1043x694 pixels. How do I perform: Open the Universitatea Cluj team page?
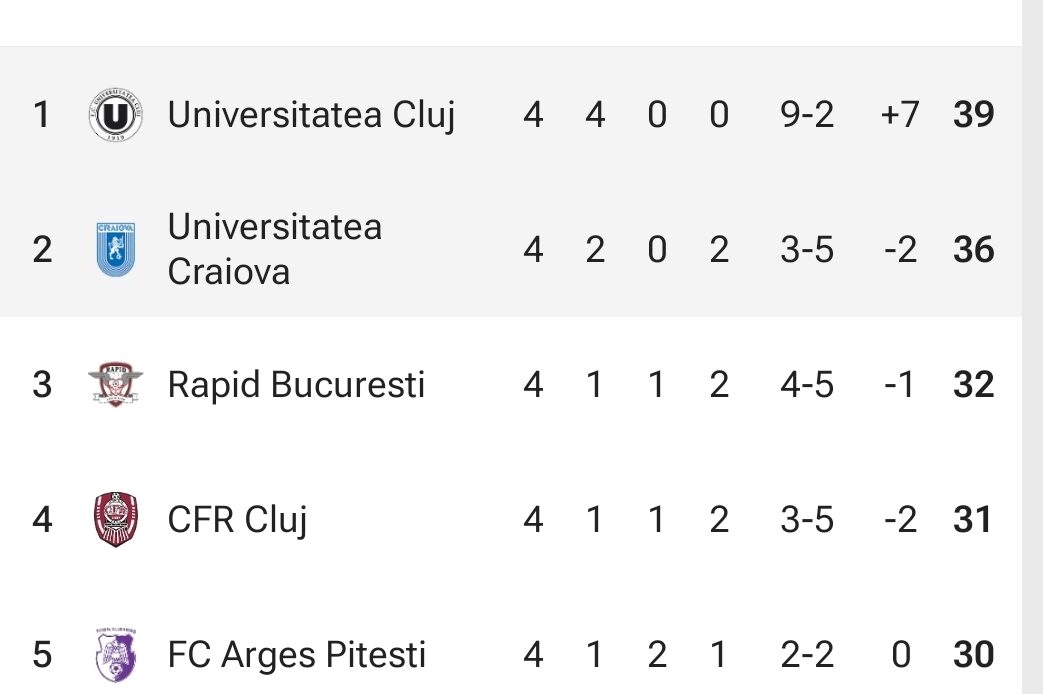[x=311, y=116]
